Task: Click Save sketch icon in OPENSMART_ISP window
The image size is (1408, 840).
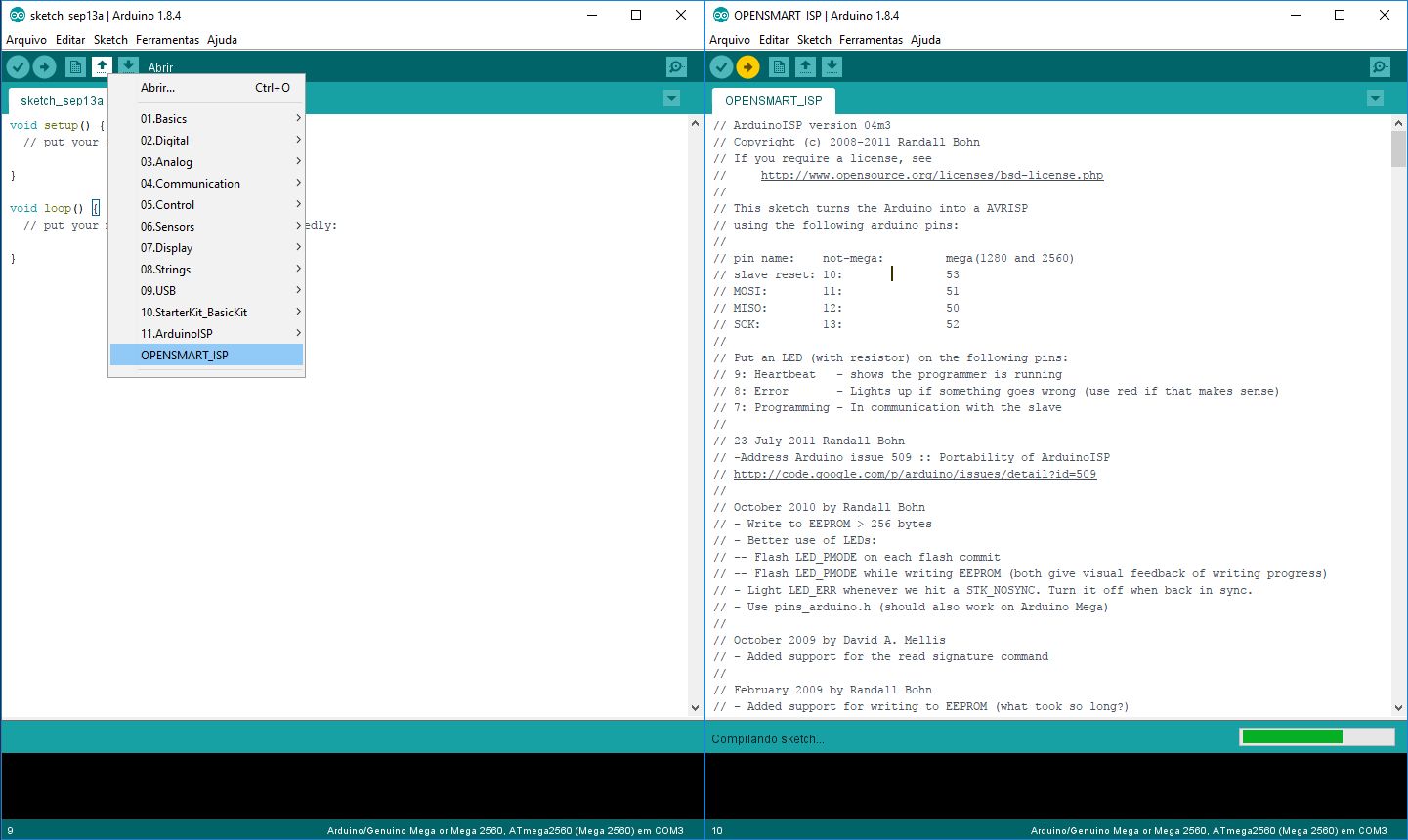Action: click(x=832, y=66)
